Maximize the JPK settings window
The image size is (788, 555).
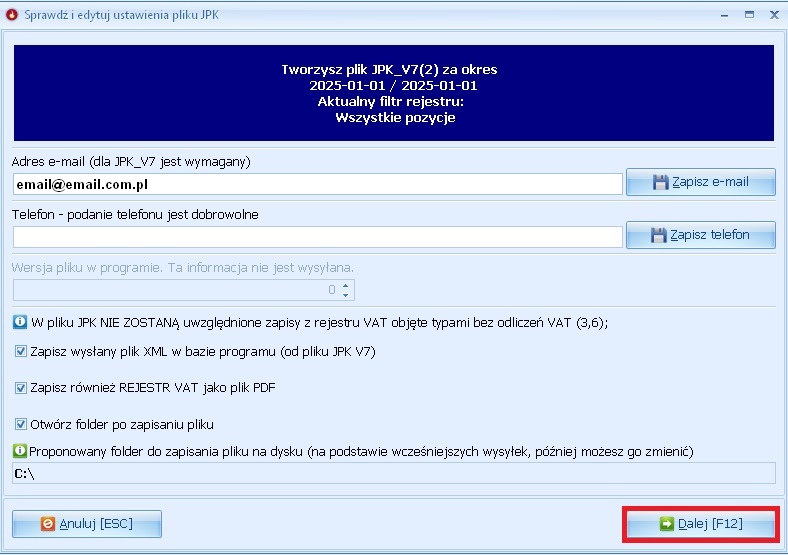coord(749,15)
